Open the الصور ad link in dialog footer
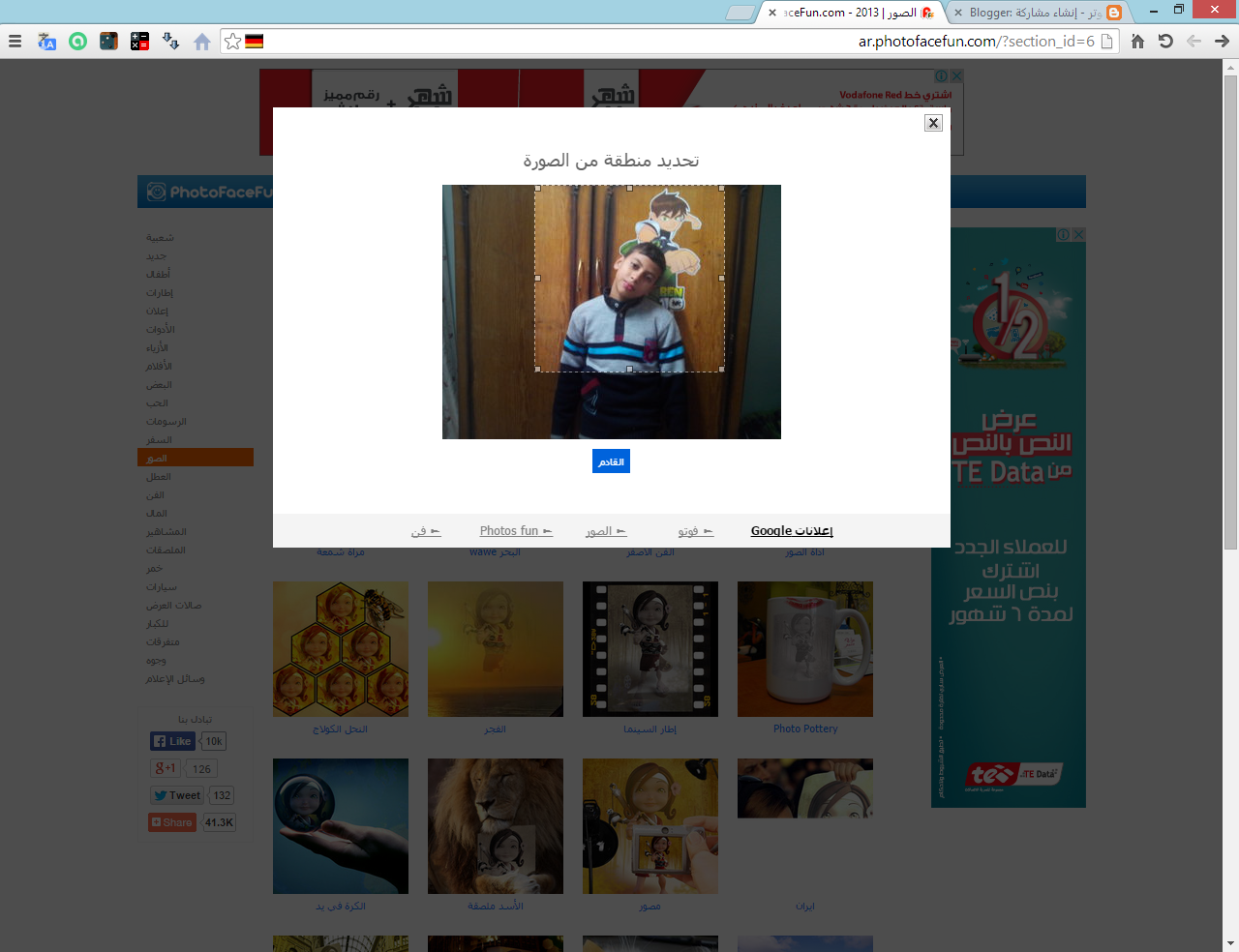 606,531
